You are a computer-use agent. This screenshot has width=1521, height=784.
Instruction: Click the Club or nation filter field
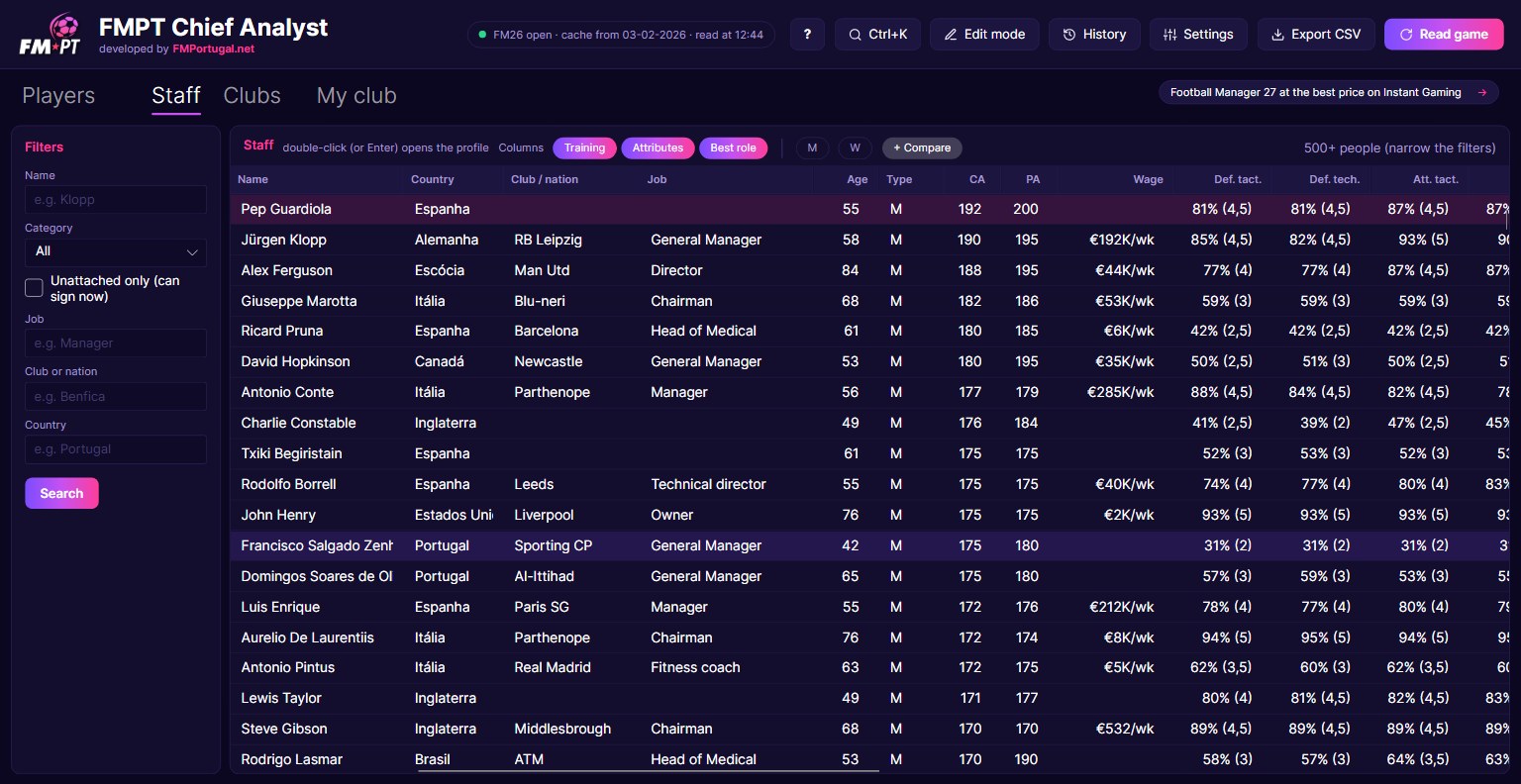116,397
